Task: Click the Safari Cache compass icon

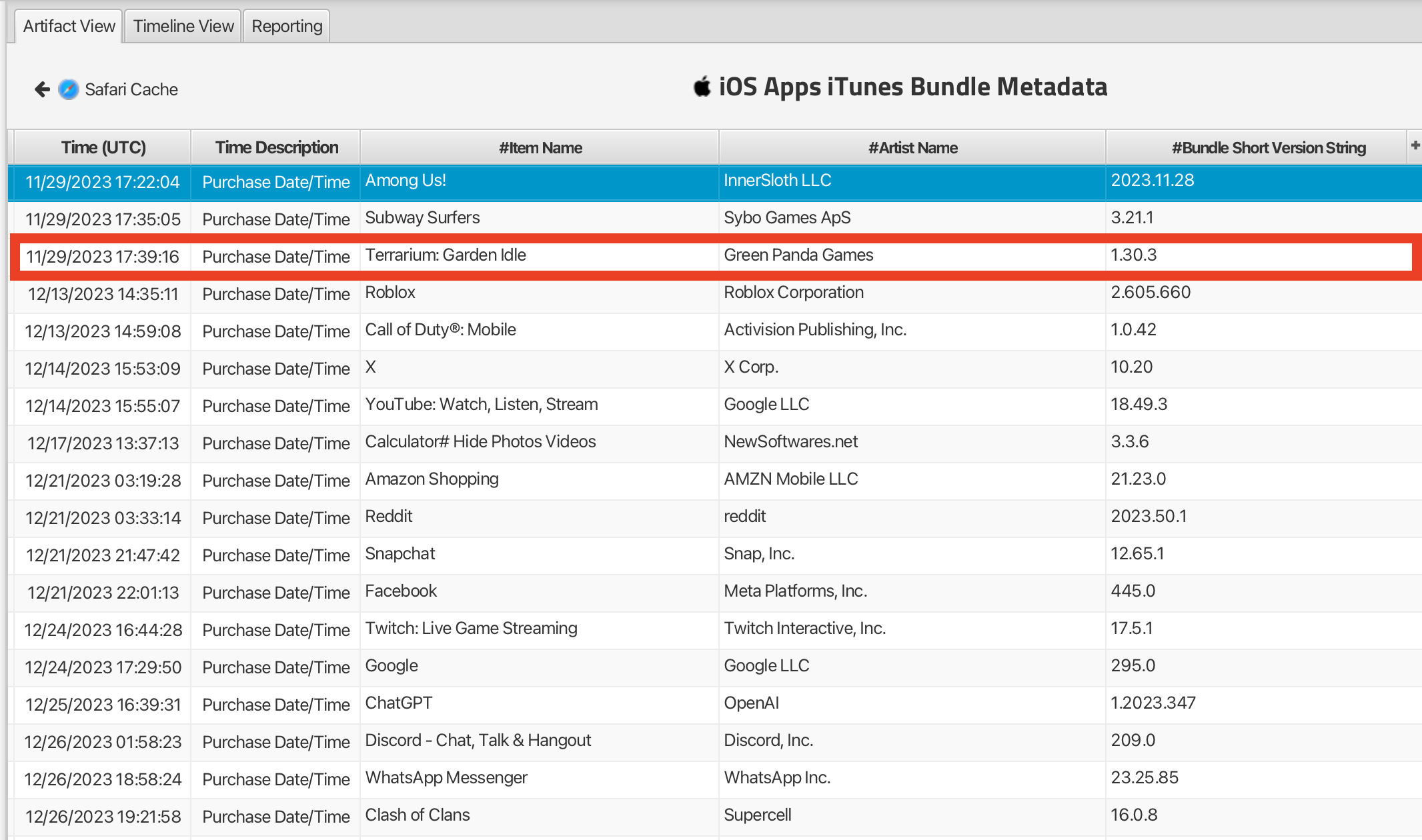Action: tap(68, 89)
